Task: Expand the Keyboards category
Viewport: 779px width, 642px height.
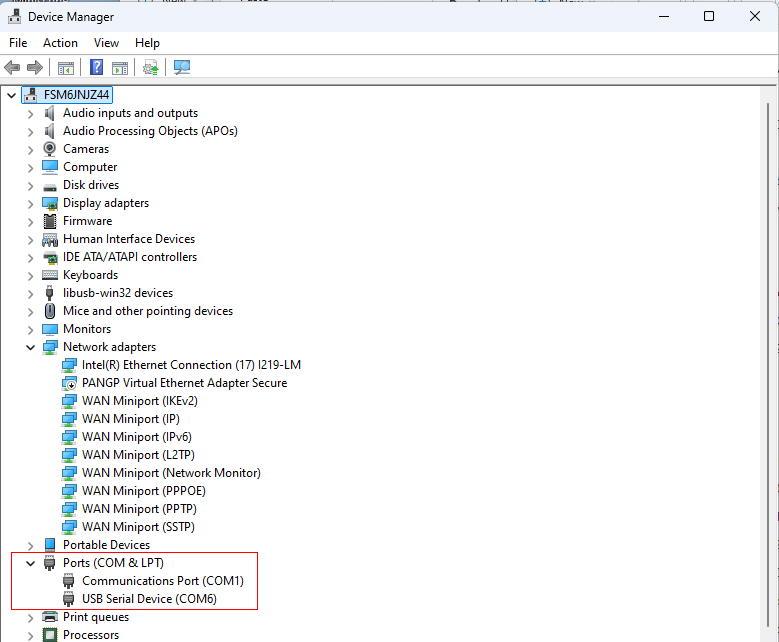Action: pos(30,275)
